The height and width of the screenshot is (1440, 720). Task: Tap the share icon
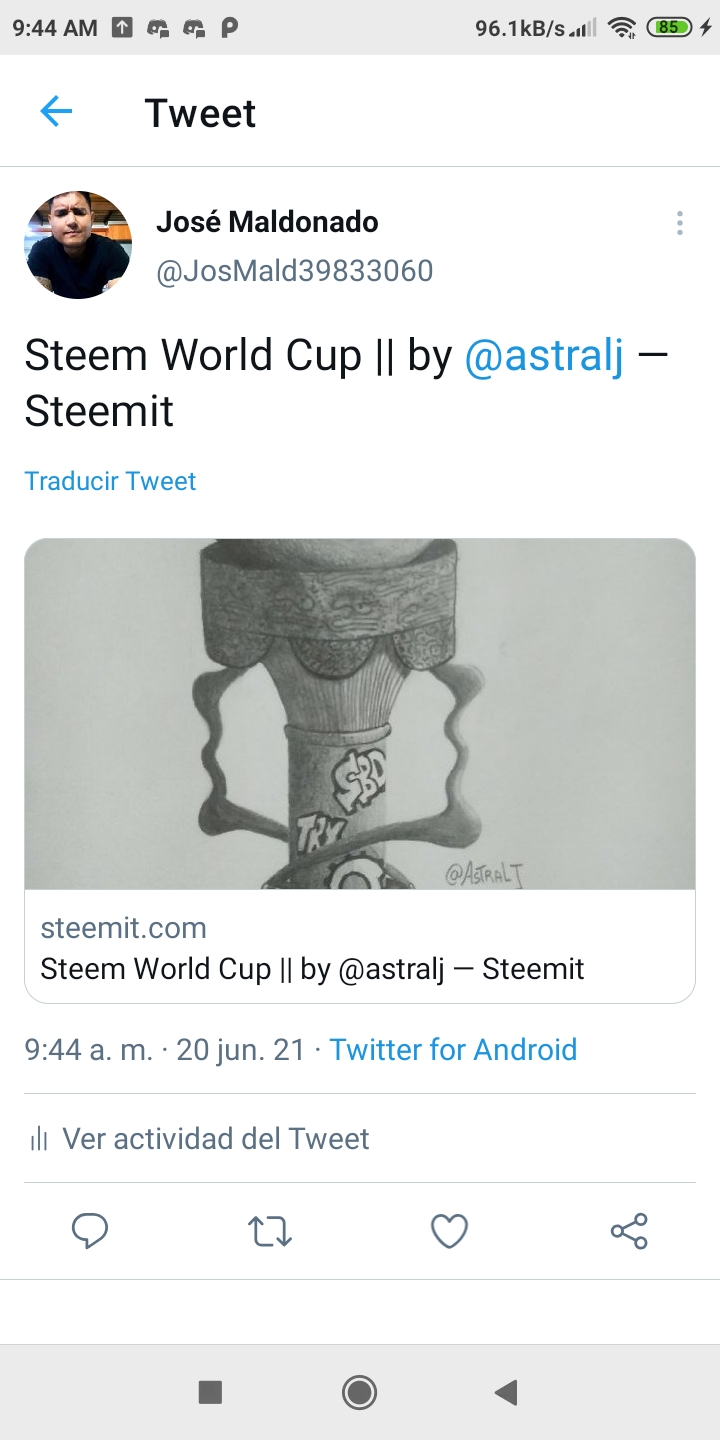click(x=629, y=1231)
